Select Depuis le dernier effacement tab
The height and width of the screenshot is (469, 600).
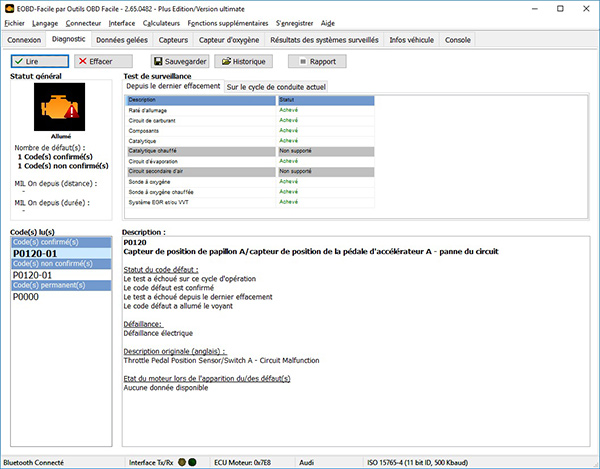[173, 86]
